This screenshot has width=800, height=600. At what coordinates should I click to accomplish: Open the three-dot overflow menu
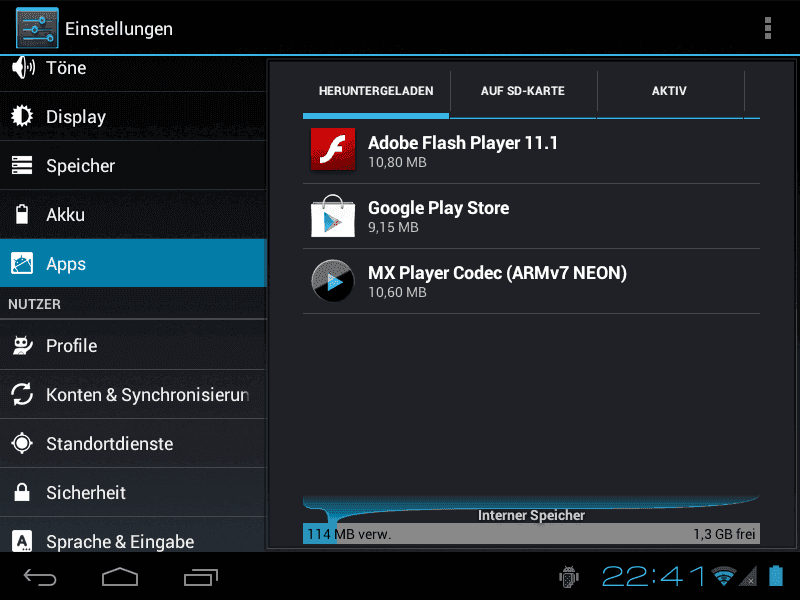767,28
